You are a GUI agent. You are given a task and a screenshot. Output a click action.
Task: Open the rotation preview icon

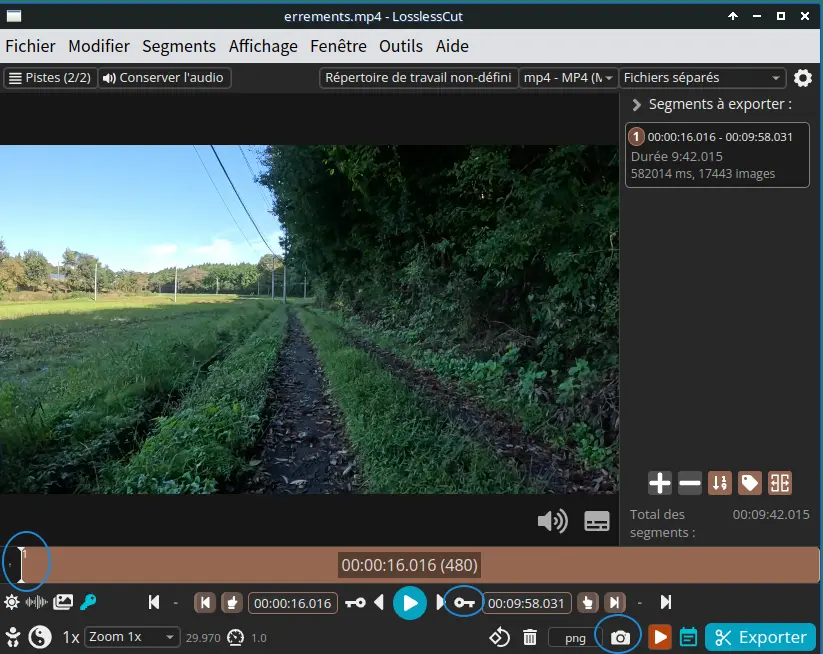[x=499, y=637]
